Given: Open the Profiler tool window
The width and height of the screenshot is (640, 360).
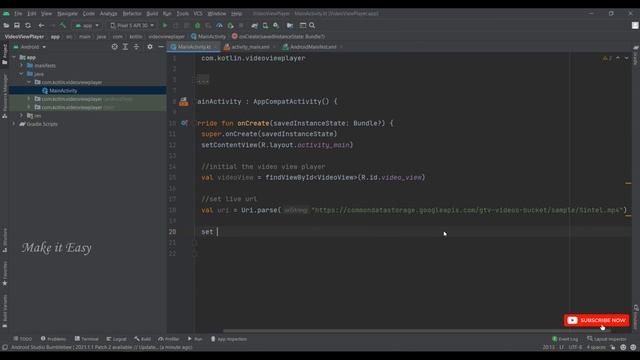Looking at the screenshot, I should click(x=169, y=339).
